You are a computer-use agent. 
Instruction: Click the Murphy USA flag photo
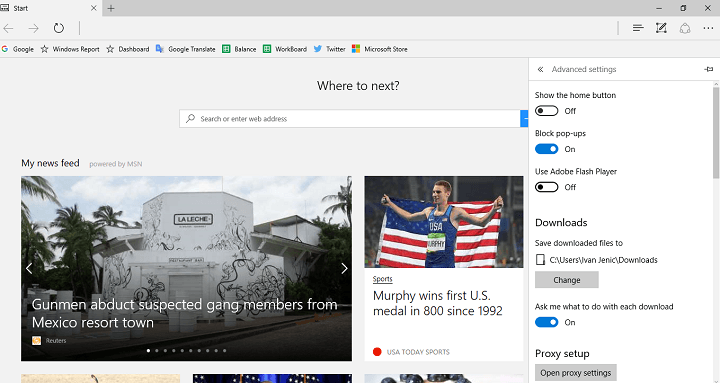(x=444, y=222)
